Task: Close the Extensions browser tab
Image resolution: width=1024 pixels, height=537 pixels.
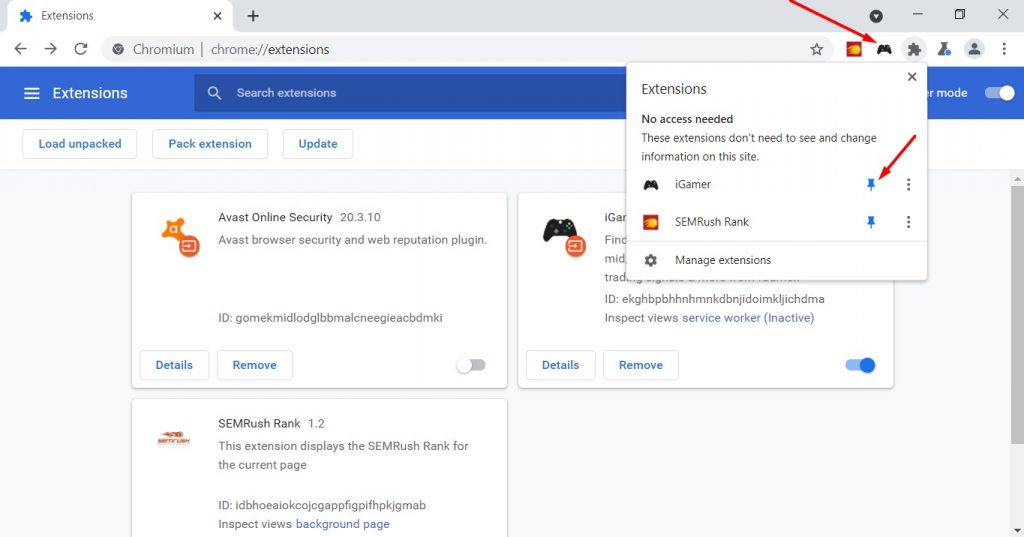Action: click(217, 16)
